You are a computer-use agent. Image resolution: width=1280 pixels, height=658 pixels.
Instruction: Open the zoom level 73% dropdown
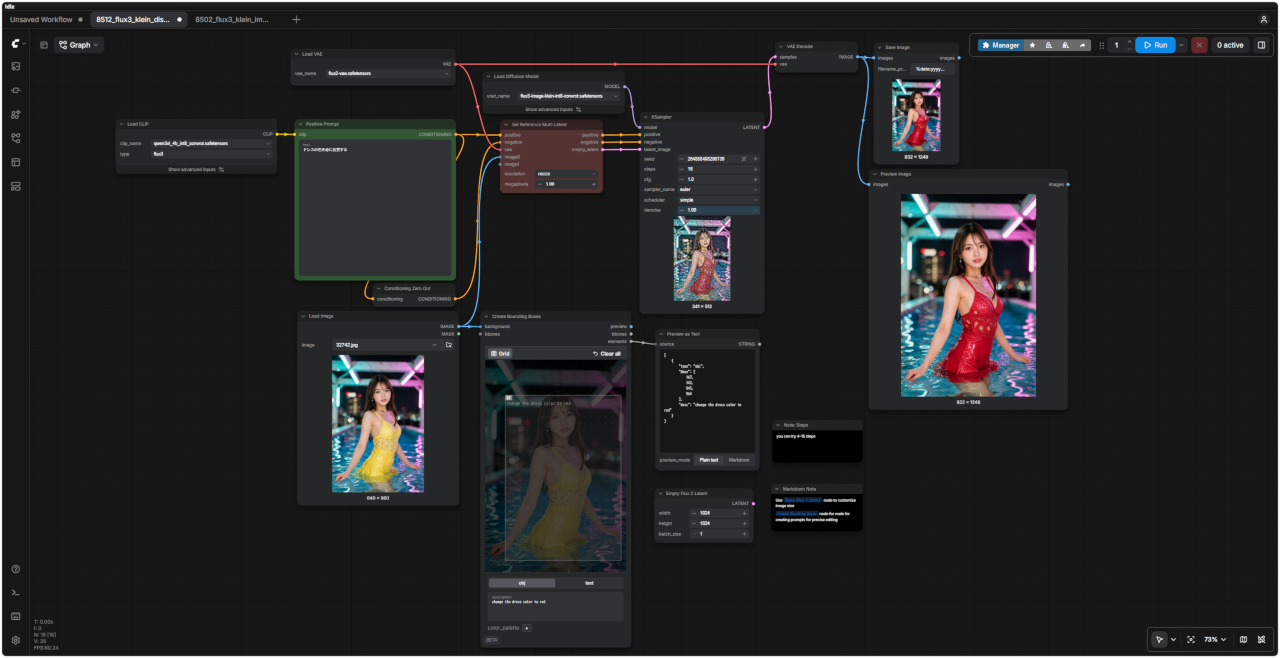point(1215,639)
